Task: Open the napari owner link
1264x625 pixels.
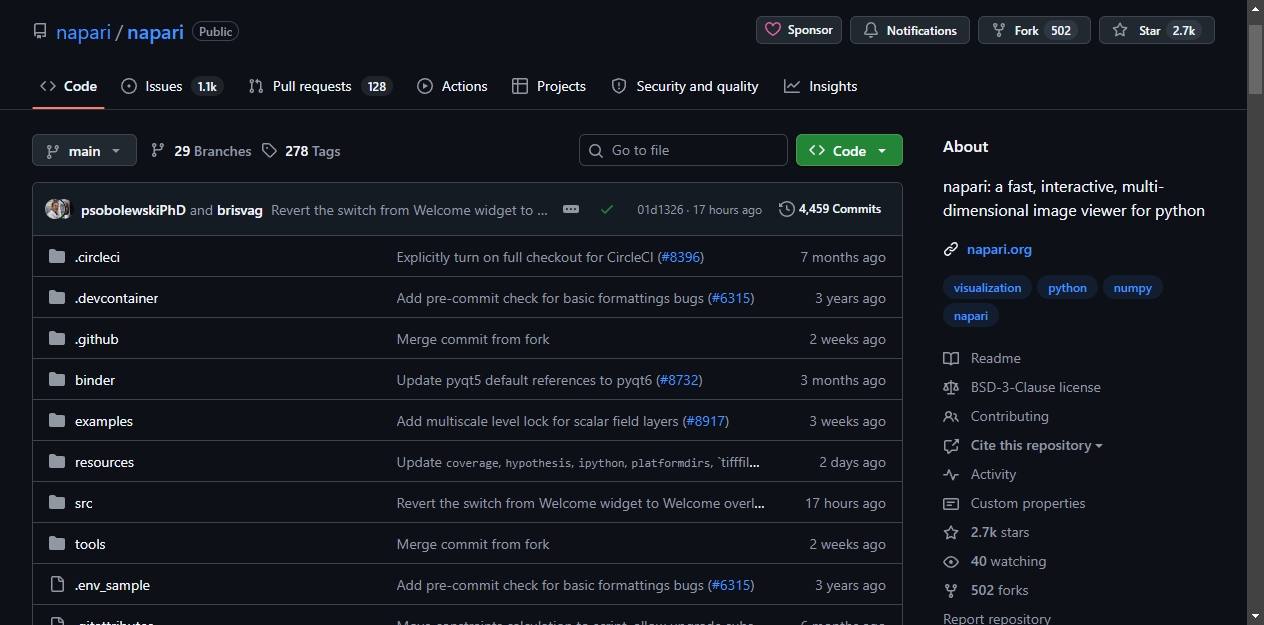Action: pos(83,32)
